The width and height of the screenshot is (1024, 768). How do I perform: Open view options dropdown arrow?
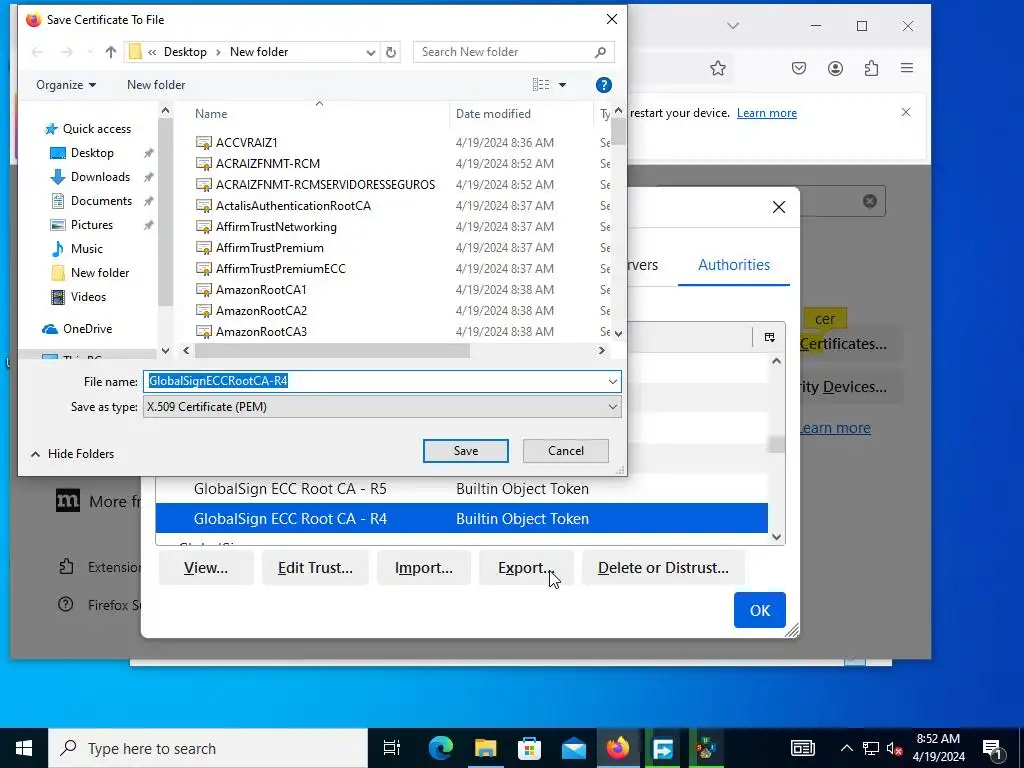click(562, 85)
